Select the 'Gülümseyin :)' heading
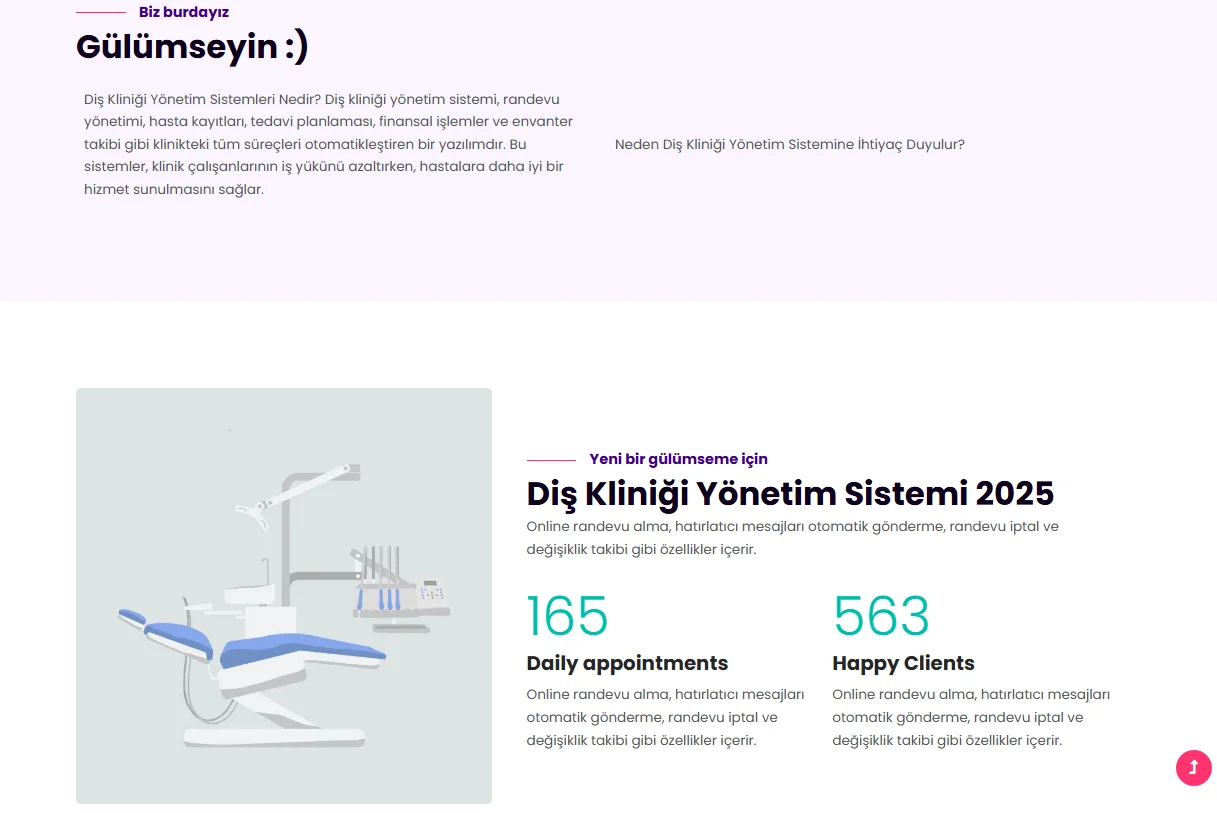 pos(192,47)
